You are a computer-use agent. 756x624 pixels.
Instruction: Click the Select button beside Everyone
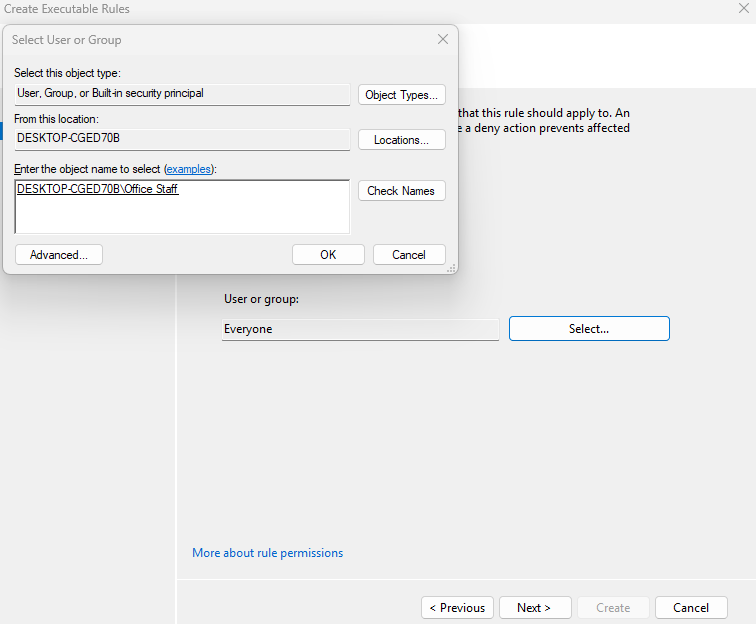[588, 329]
